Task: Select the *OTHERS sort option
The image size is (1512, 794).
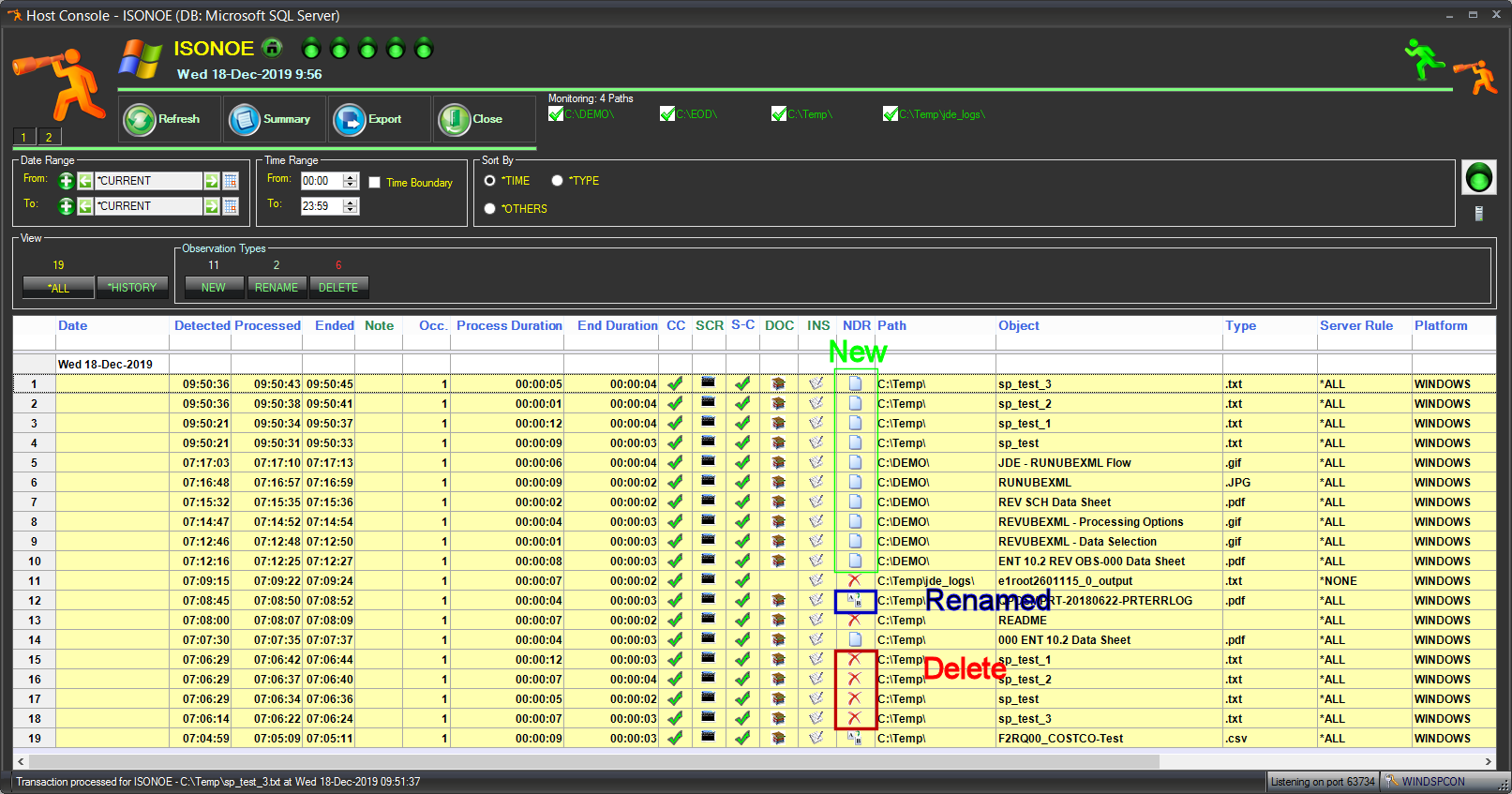Action: pos(489,209)
